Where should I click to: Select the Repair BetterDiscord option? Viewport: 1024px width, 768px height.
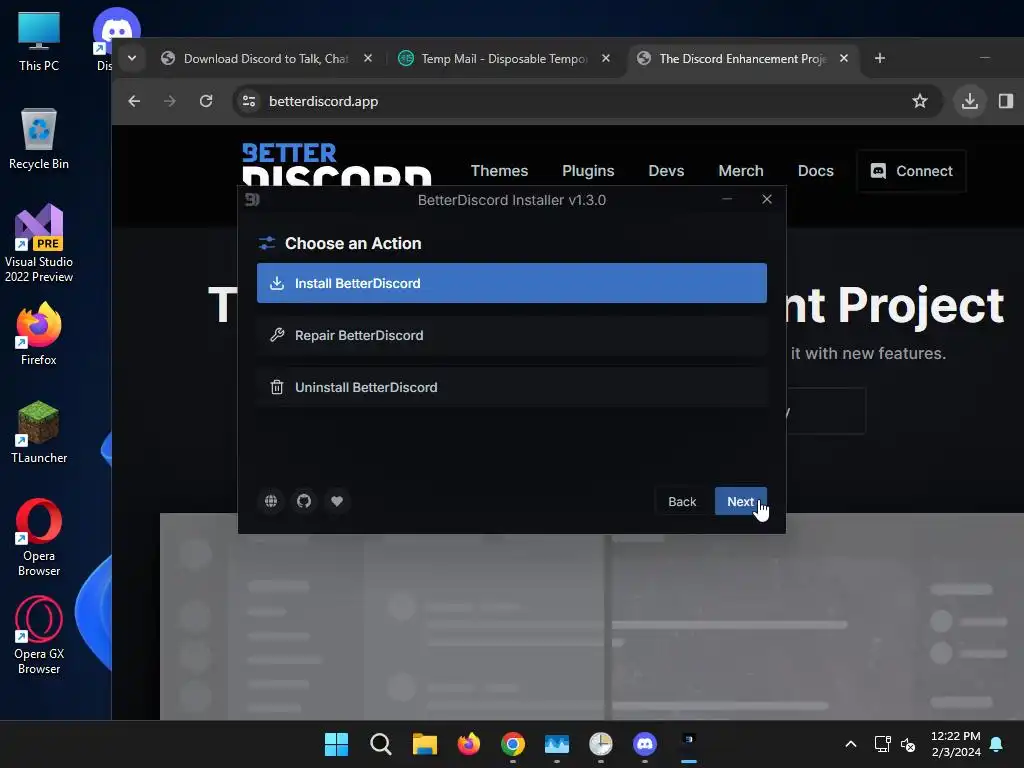pos(511,335)
